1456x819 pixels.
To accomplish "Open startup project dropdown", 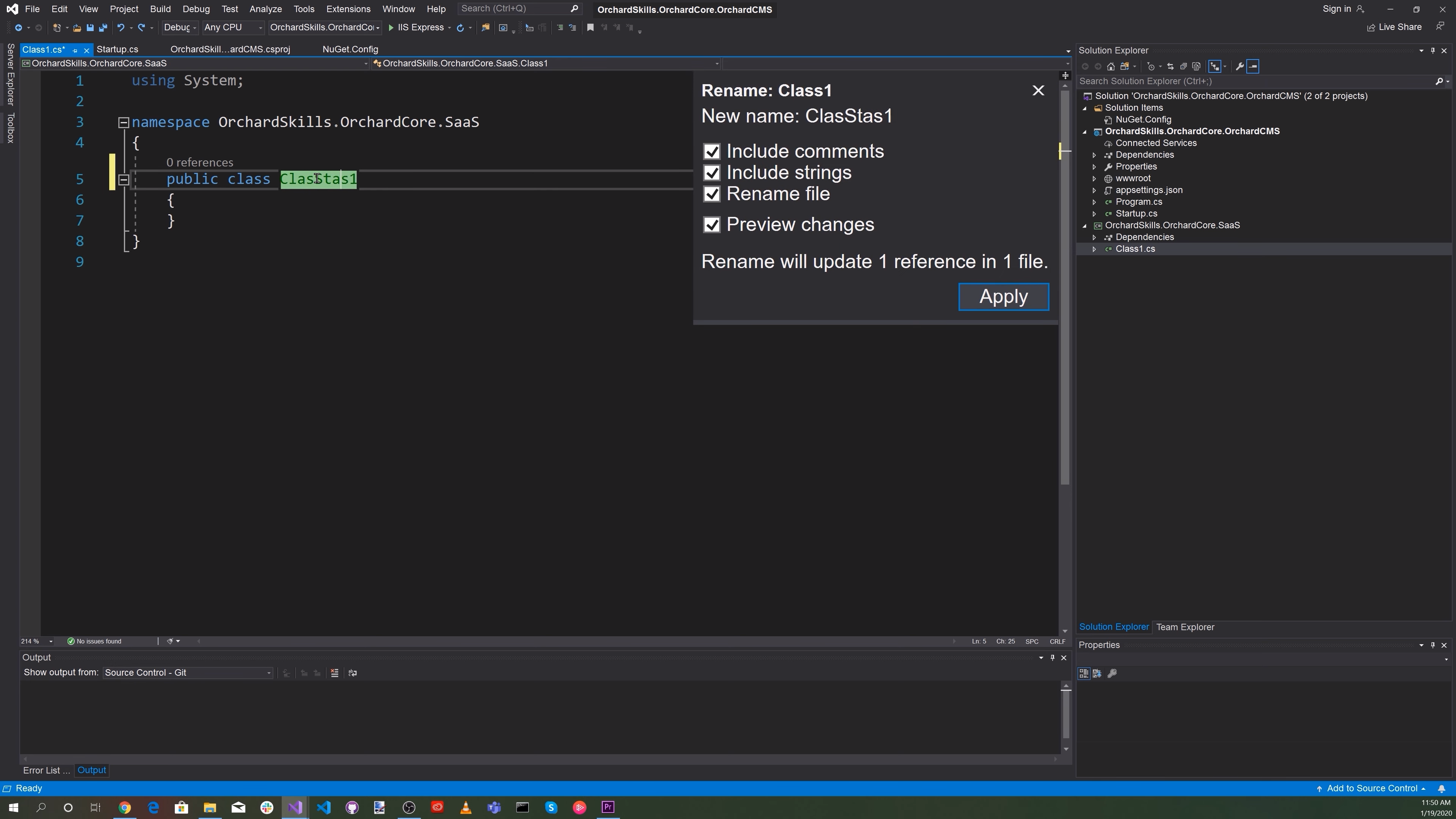I will [x=325, y=28].
